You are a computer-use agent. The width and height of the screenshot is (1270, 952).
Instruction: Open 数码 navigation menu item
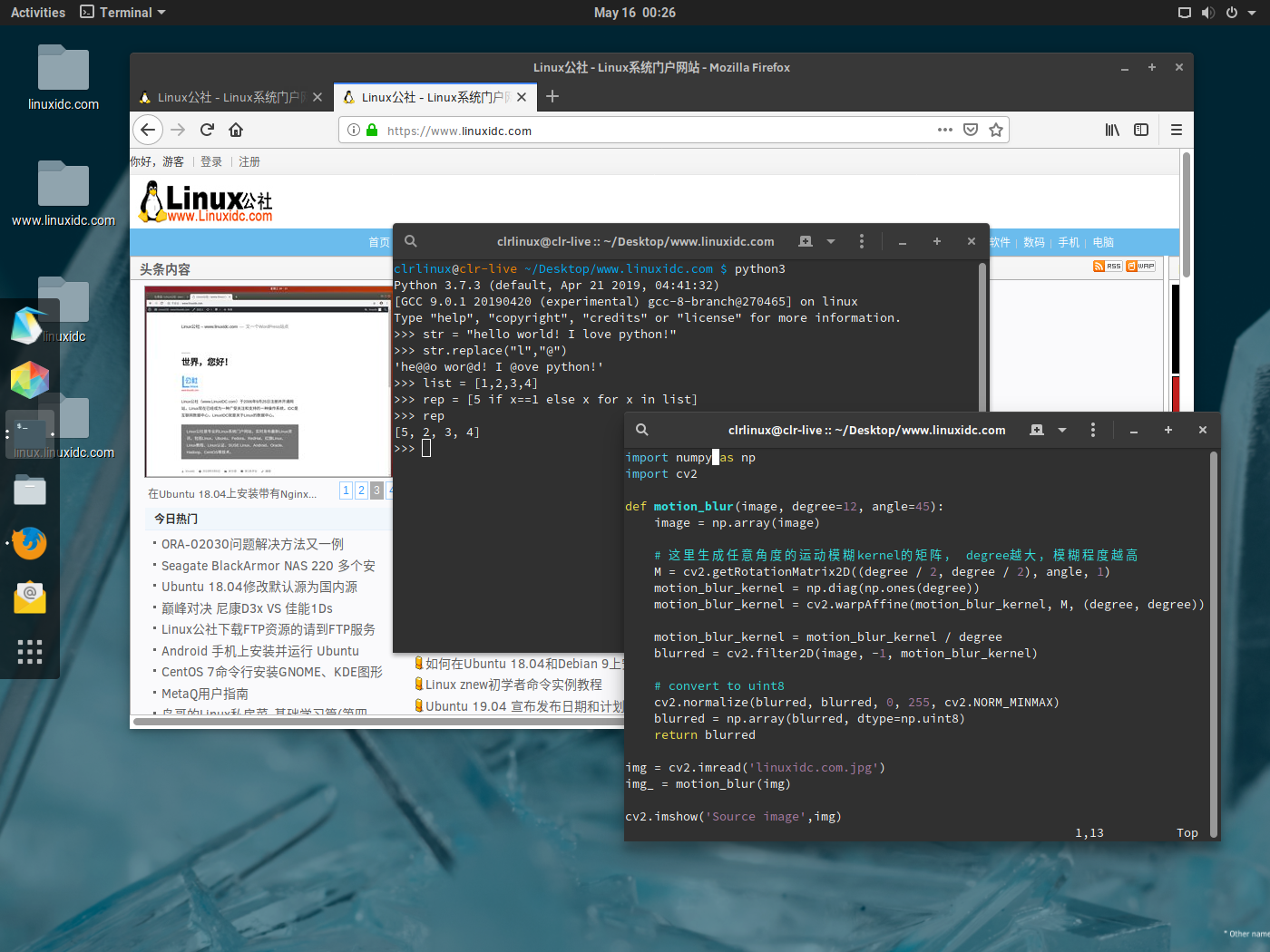pos(1034,242)
